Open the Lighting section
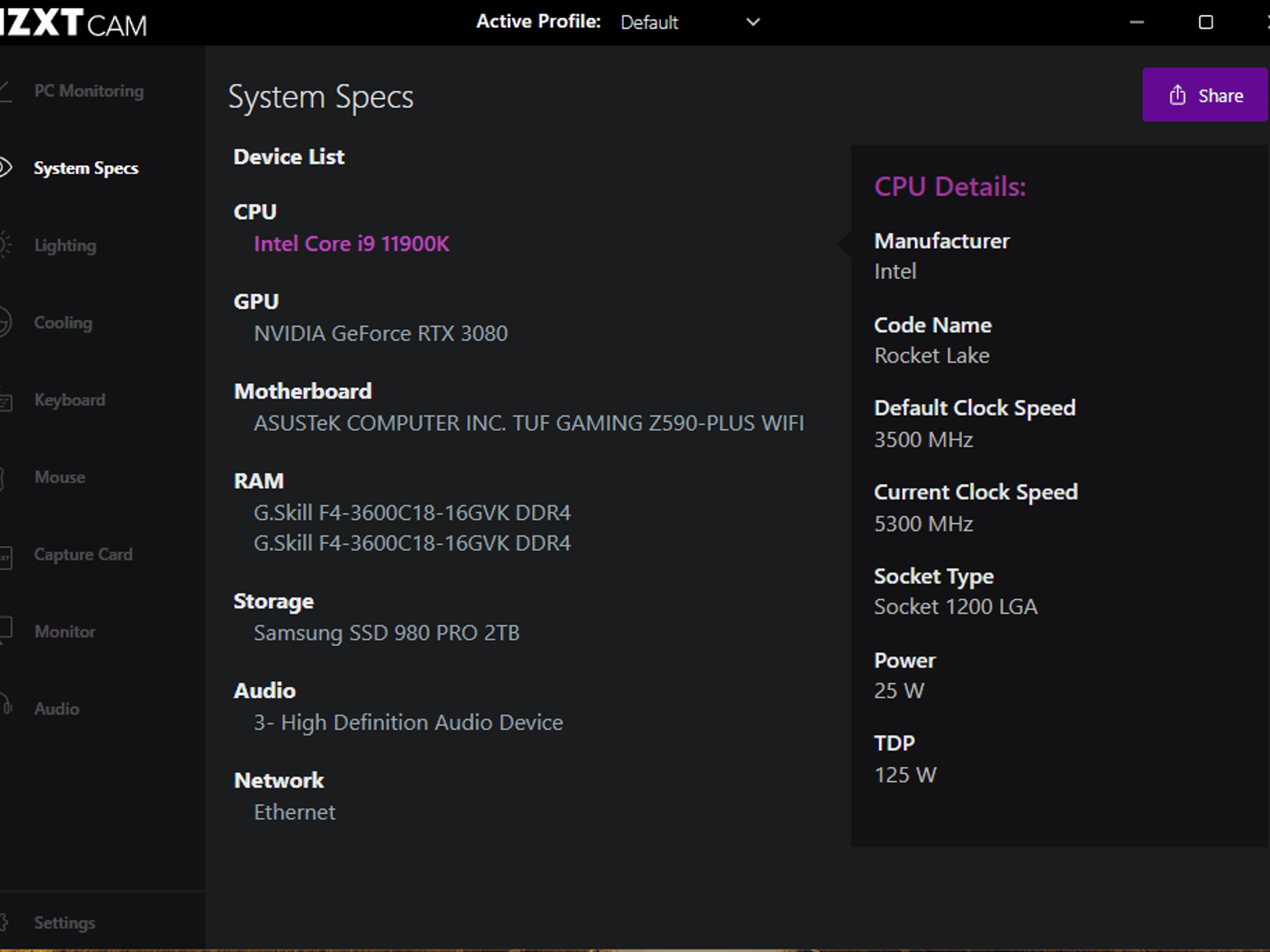The width and height of the screenshot is (1270, 952). (x=65, y=245)
